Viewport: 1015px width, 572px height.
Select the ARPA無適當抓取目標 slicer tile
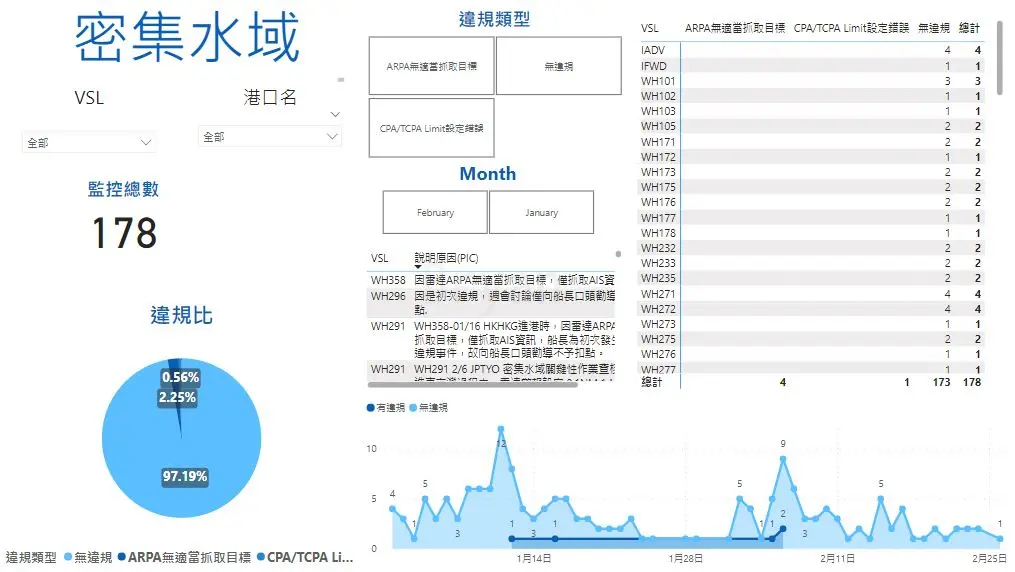(x=432, y=66)
